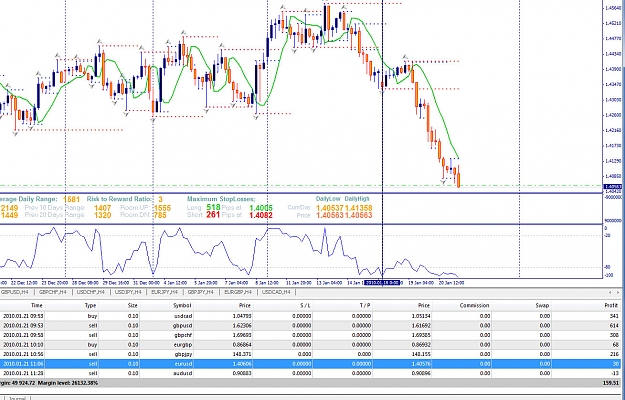This screenshot has width=625, height=400.
Task: Click the 8 Jan 12:00 time axis label
Action: tap(267, 282)
